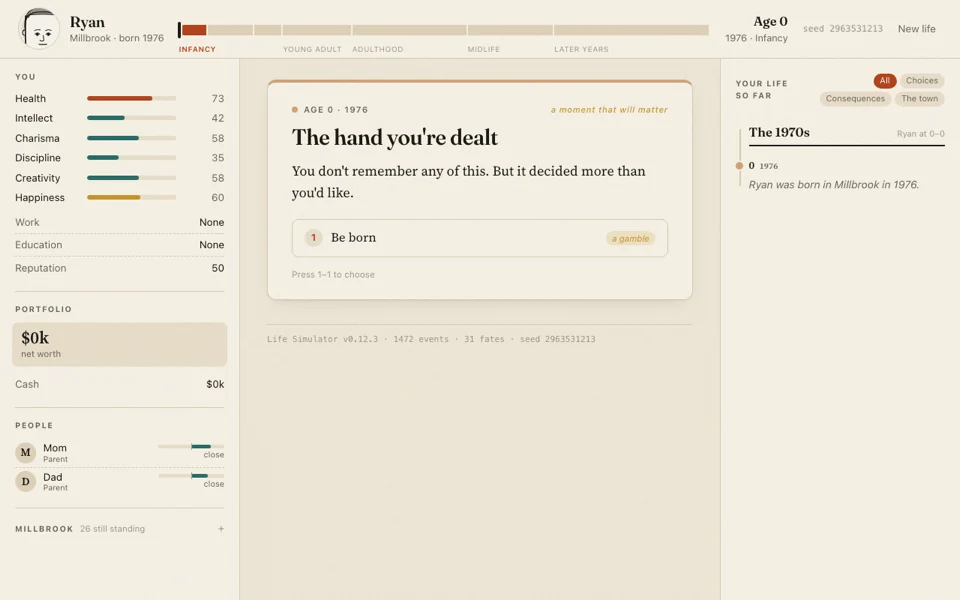Expand the Millbrook town section with plus

(x=221, y=528)
